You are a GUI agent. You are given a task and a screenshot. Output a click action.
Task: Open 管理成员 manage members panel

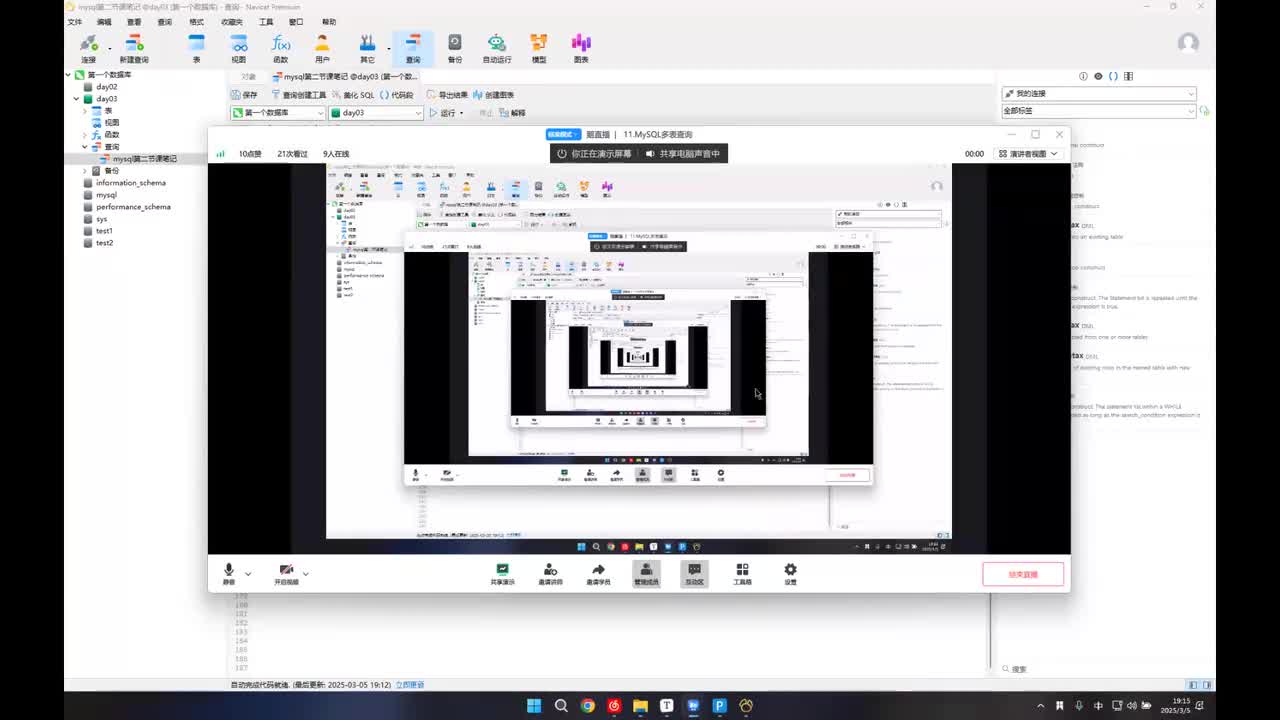point(646,574)
